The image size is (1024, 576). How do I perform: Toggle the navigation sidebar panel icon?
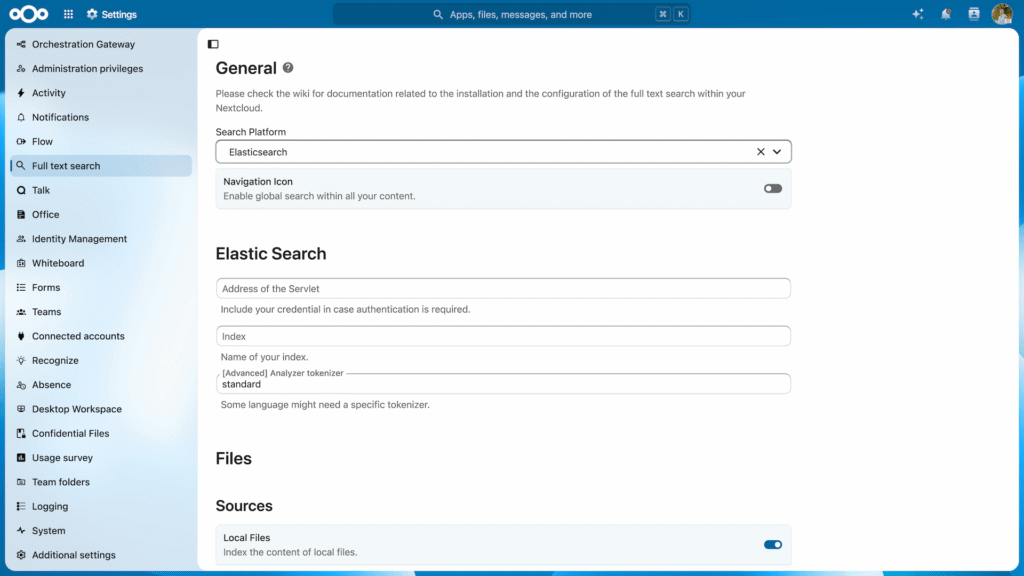pyautogui.click(x=213, y=44)
